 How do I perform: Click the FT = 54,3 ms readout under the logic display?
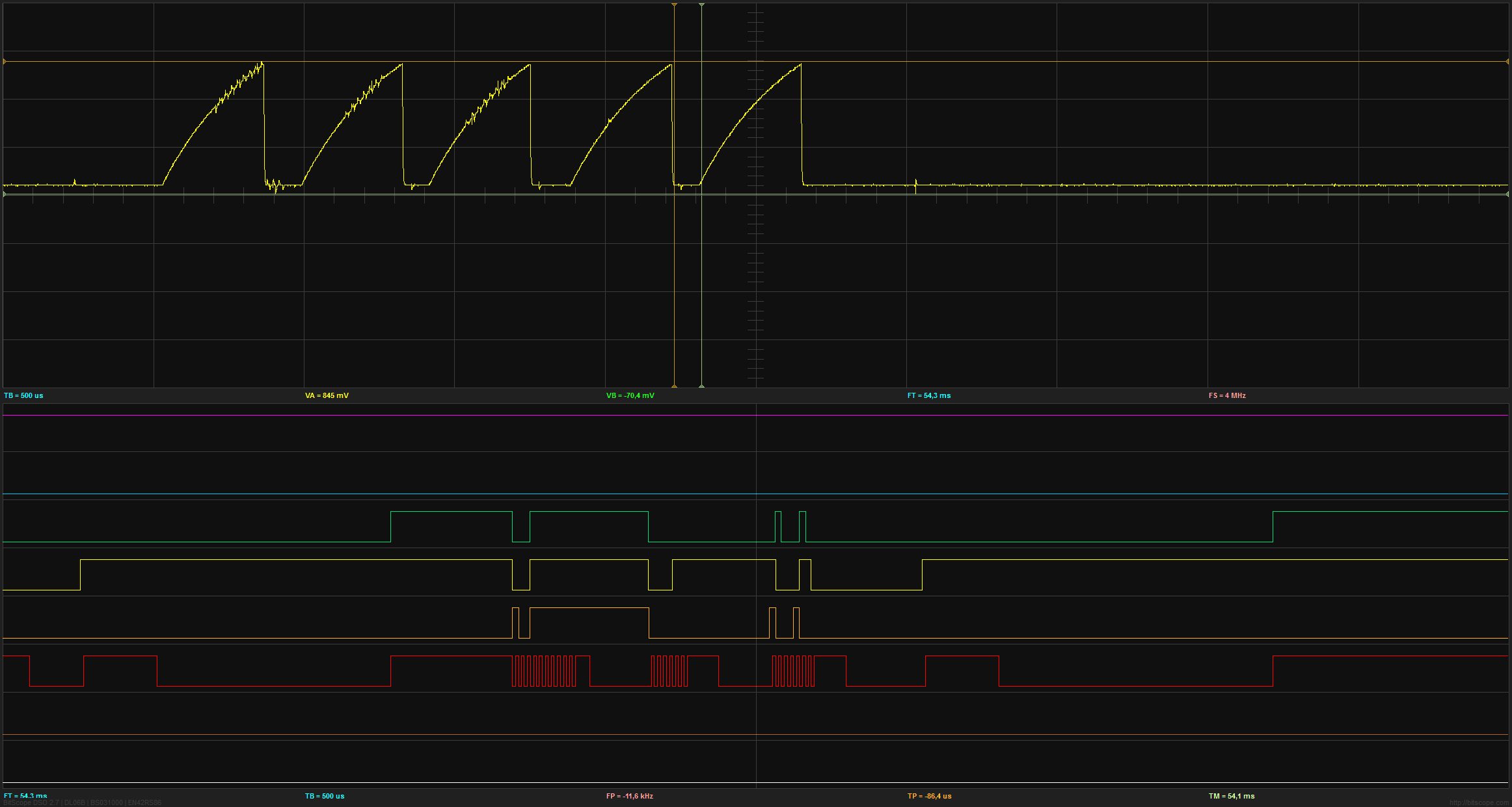coord(25,796)
